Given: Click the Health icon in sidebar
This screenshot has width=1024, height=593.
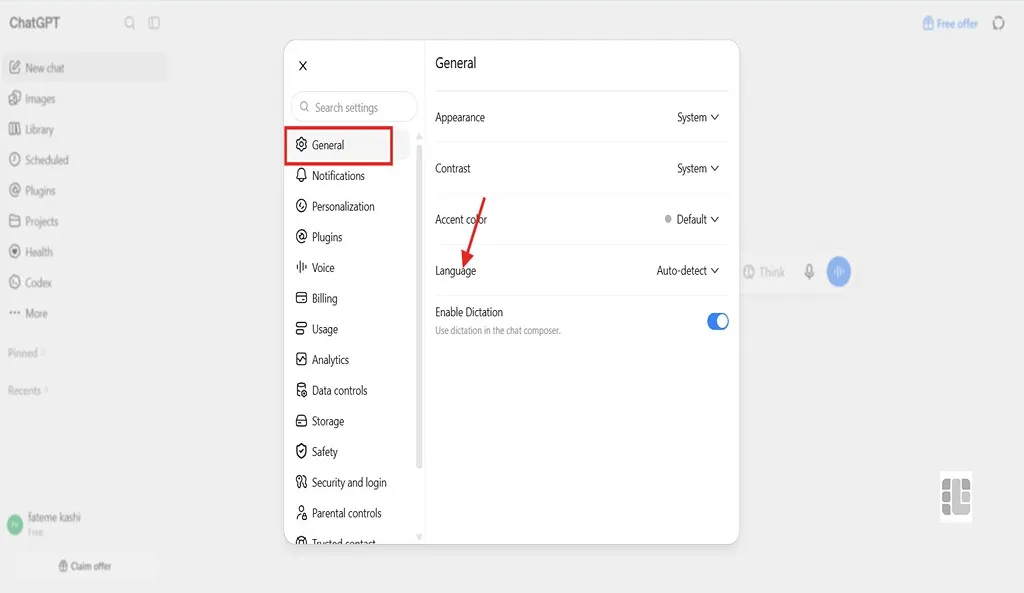Looking at the screenshot, I should [x=14, y=251].
